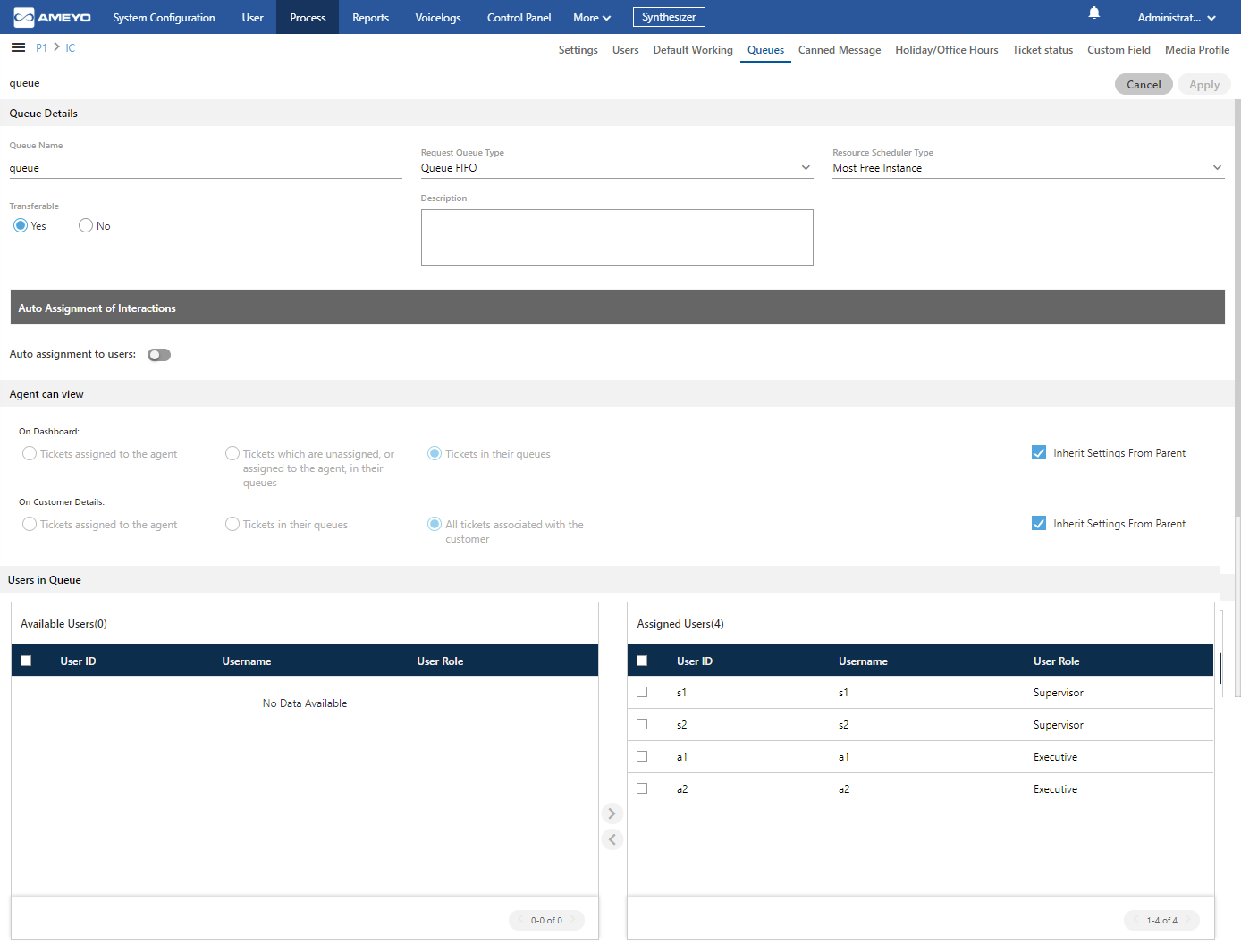This screenshot has width=1241, height=952.
Task: Click the Ameyo logo
Action: pyautogui.click(x=52, y=17)
